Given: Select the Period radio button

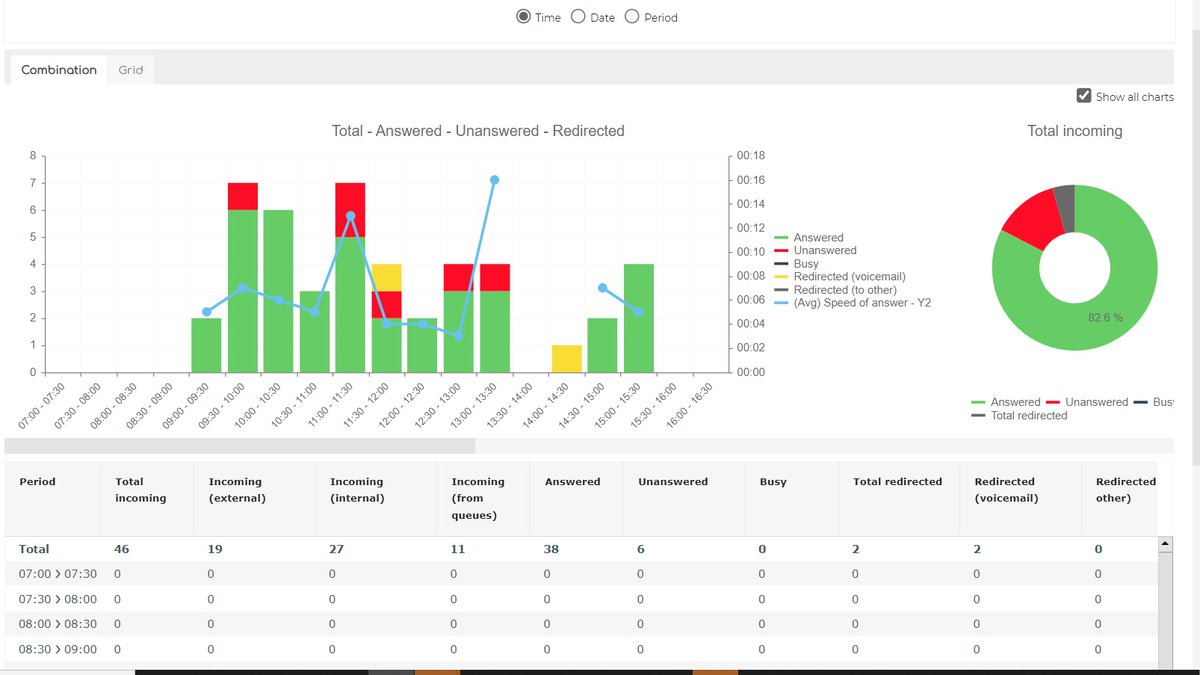Looking at the screenshot, I should click(632, 16).
